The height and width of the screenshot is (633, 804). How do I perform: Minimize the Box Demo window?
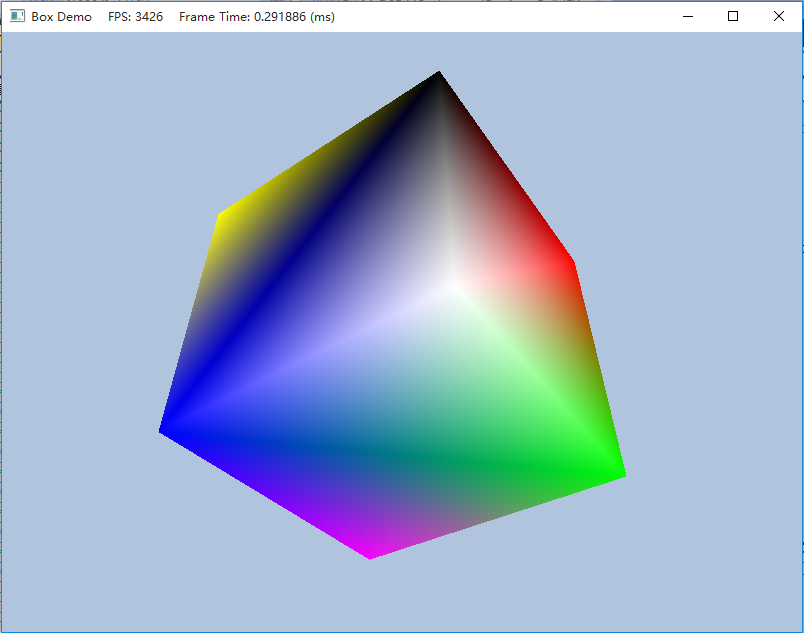[x=688, y=16]
